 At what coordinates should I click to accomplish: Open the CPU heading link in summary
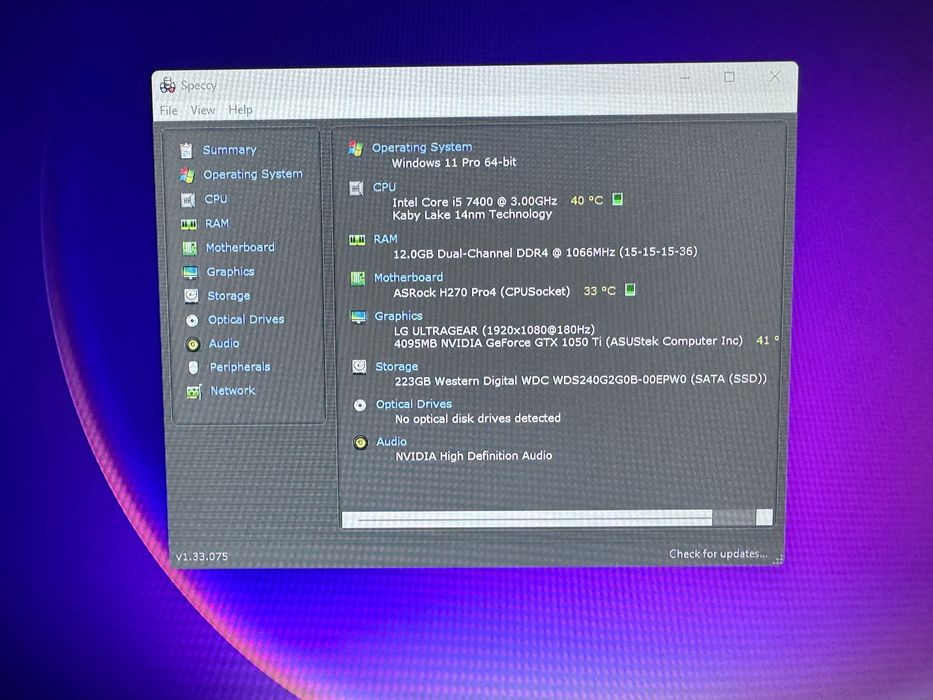coord(384,188)
